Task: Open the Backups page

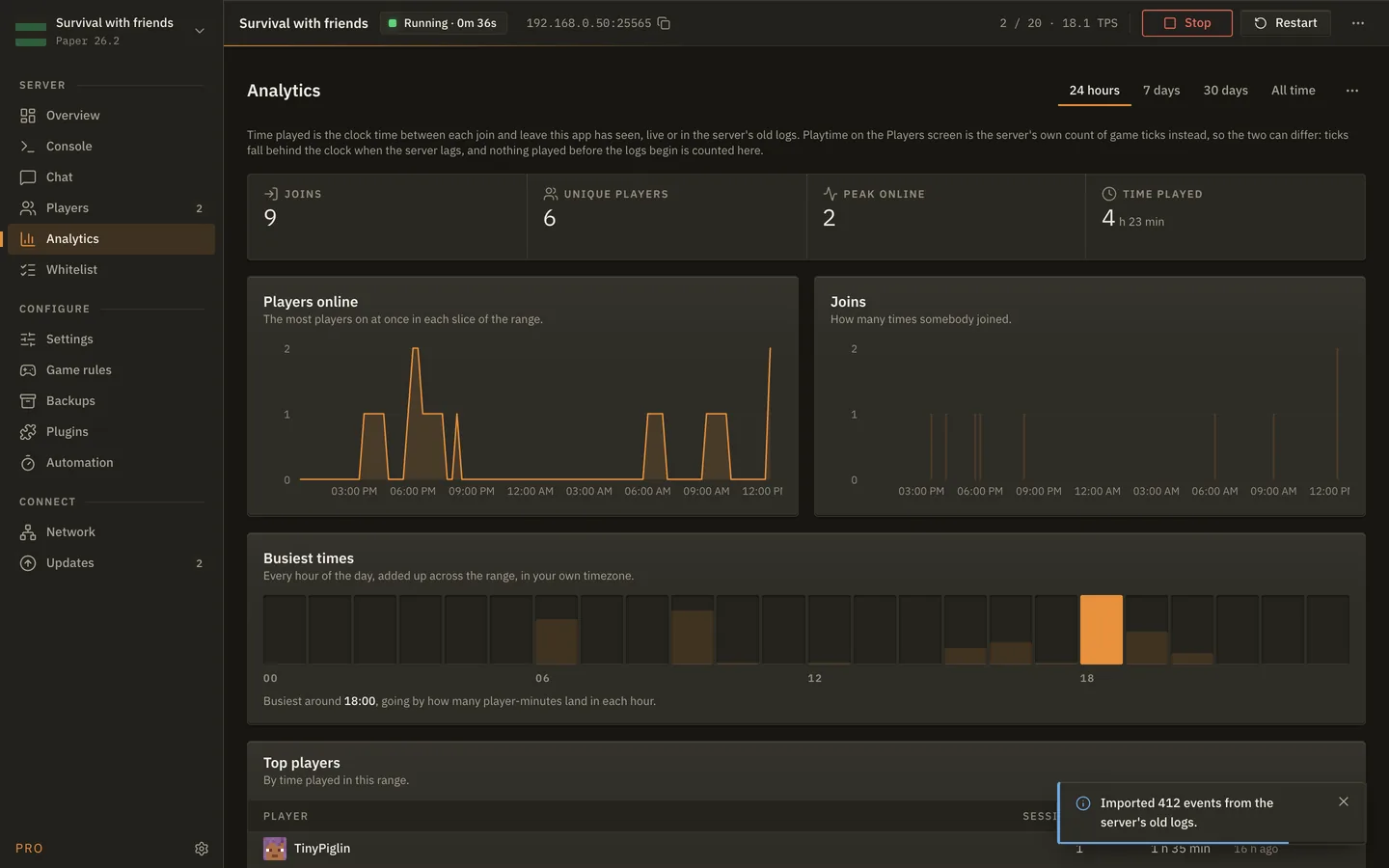Action: (x=111, y=401)
